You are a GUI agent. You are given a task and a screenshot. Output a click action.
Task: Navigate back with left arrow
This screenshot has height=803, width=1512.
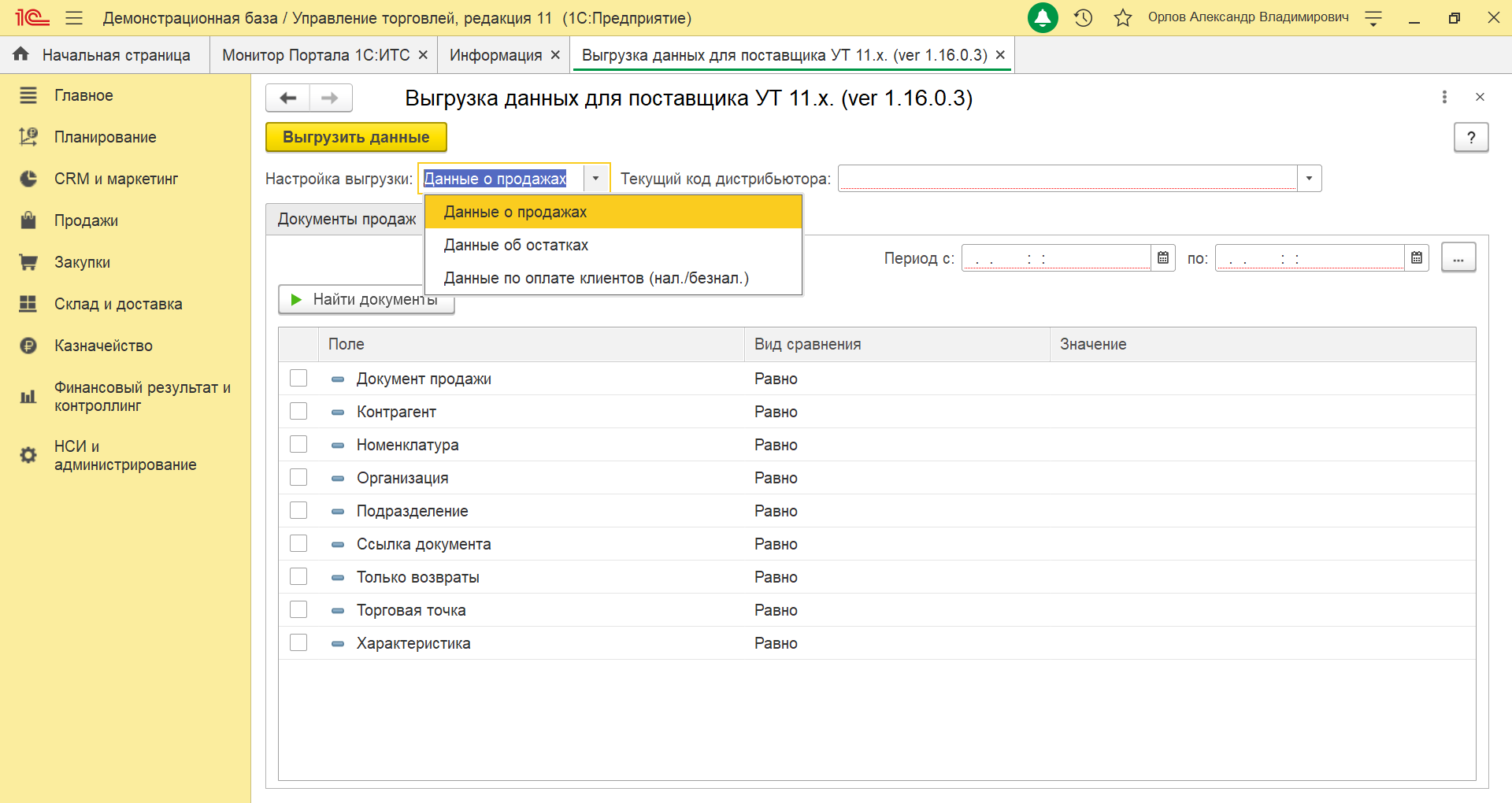pos(288,98)
